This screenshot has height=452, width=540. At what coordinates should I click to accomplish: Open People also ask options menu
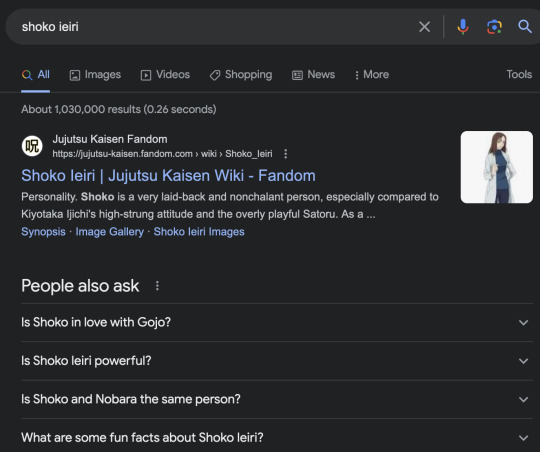tap(157, 286)
